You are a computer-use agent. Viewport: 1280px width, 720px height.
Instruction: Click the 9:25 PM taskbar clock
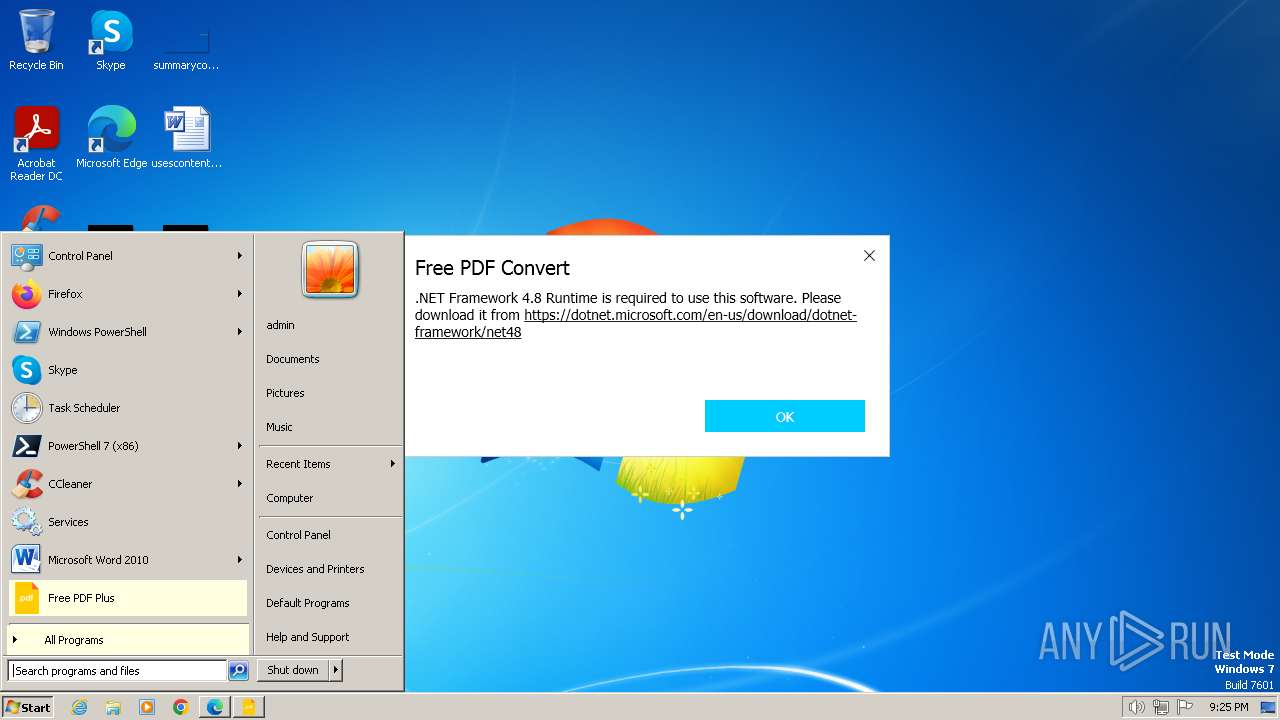(x=1228, y=707)
